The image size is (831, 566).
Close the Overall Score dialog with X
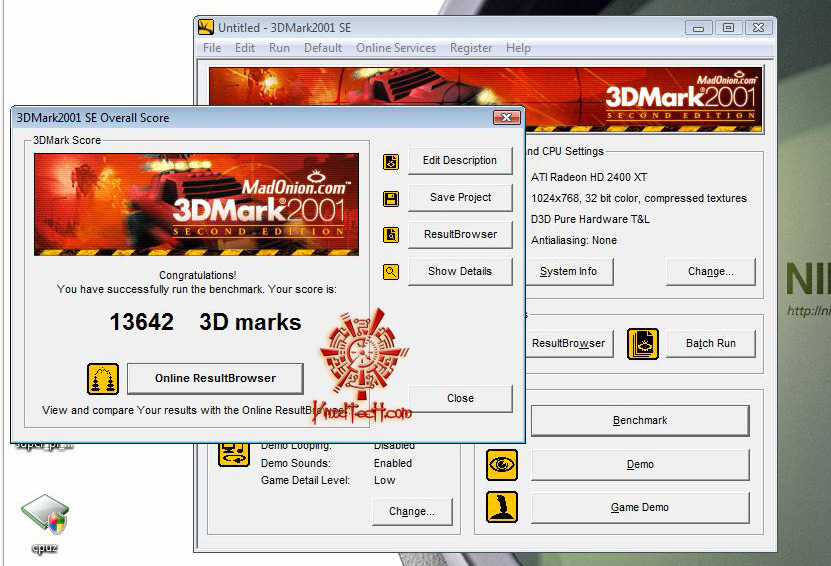click(x=506, y=117)
